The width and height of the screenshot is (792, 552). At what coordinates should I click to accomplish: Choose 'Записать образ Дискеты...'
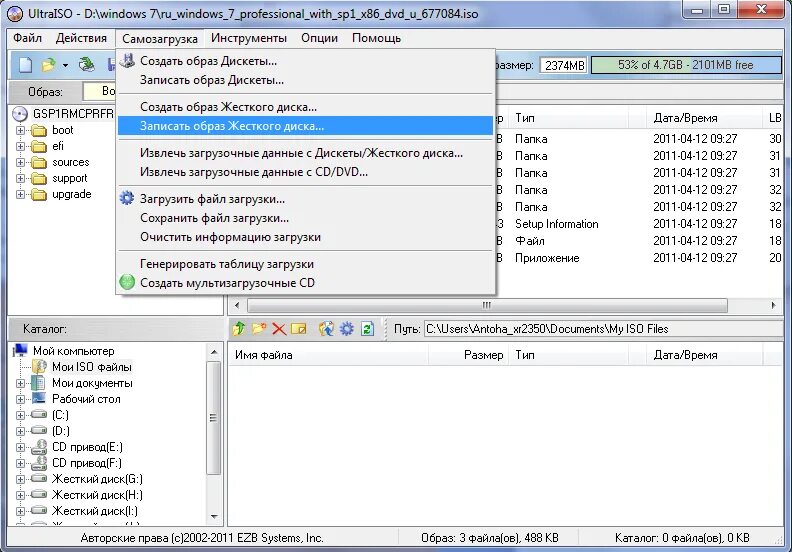coord(306,80)
